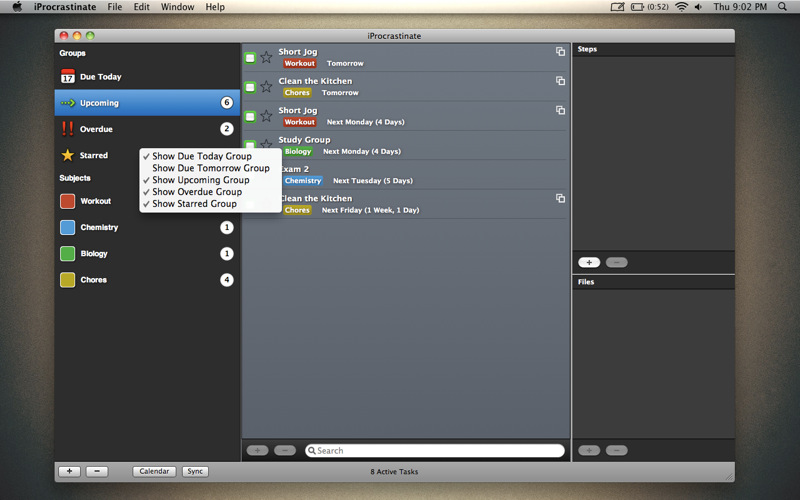Toggle Show Starred Group option
Image resolution: width=800 pixels, height=500 pixels.
click(x=210, y=204)
